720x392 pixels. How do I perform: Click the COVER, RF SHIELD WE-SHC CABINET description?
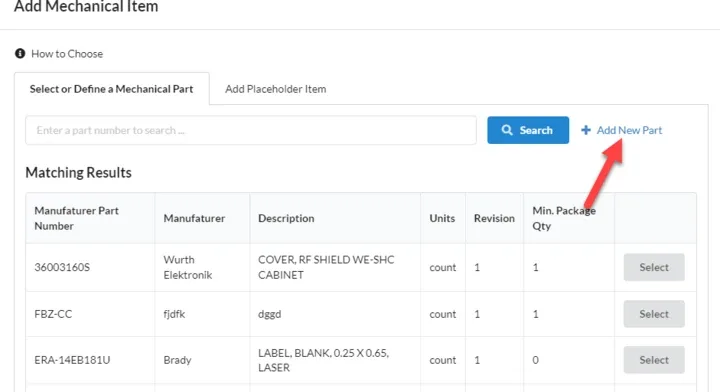[326, 267]
